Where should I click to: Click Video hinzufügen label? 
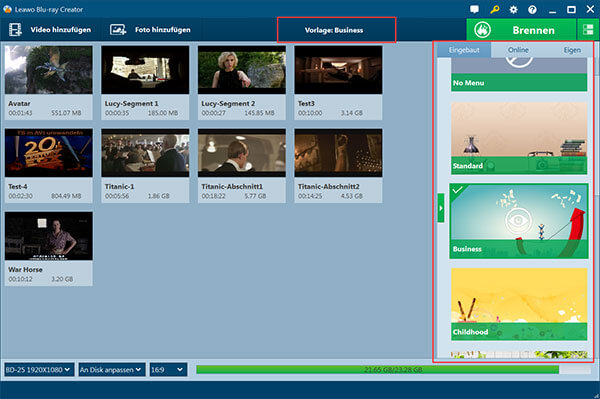pos(61,30)
